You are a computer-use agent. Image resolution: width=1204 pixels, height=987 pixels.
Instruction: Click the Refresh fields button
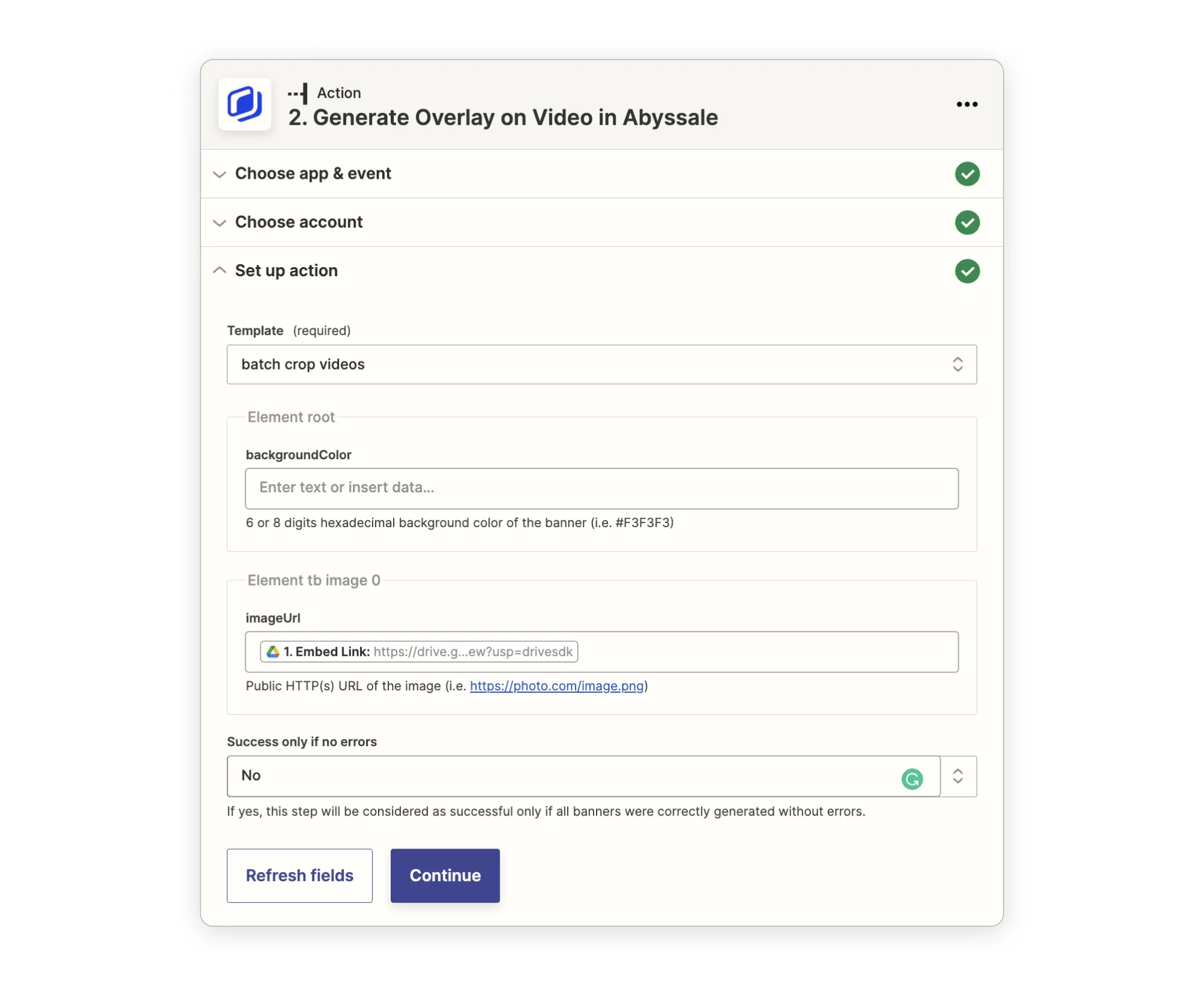(299, 876)
